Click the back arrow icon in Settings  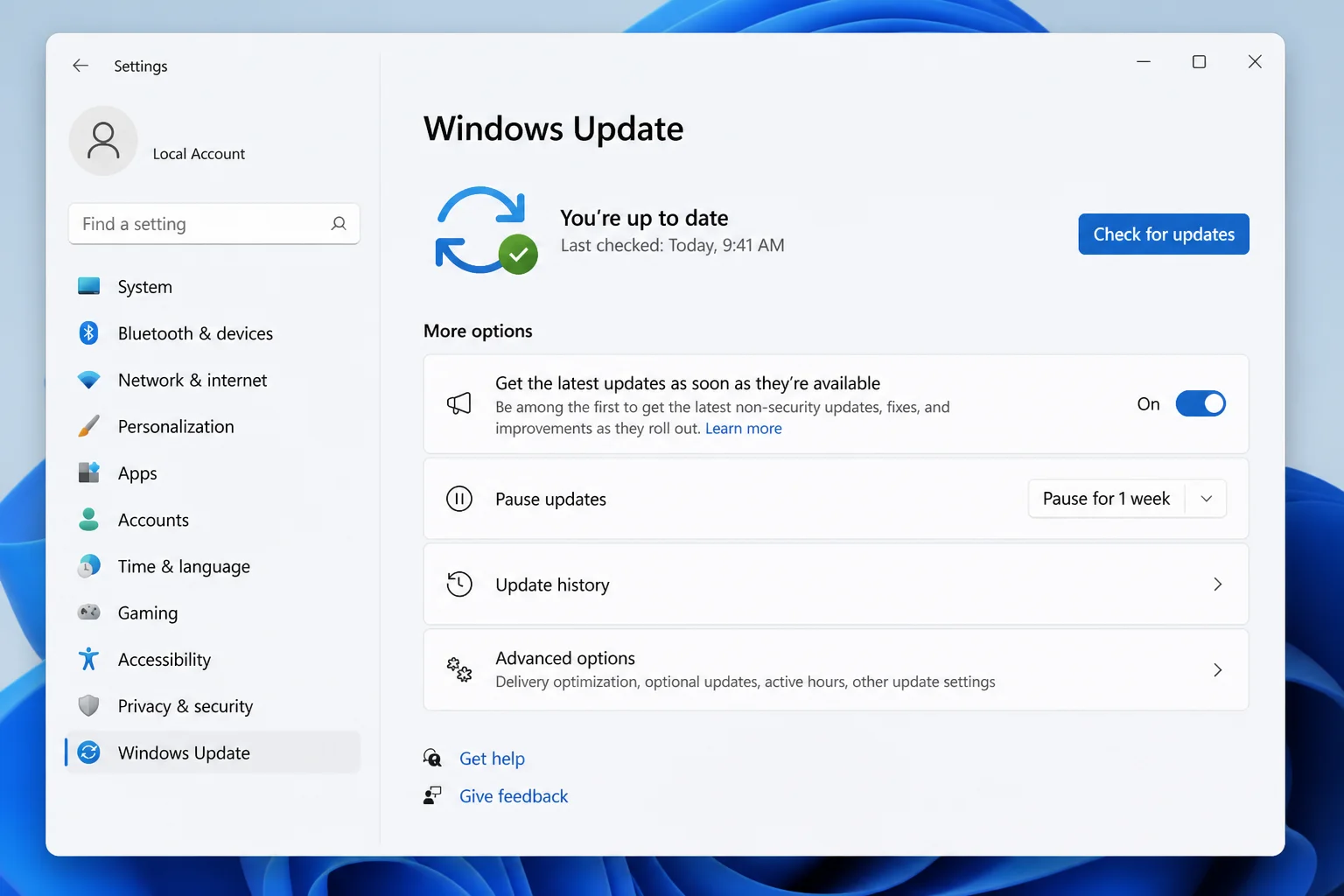pos(80,66)
